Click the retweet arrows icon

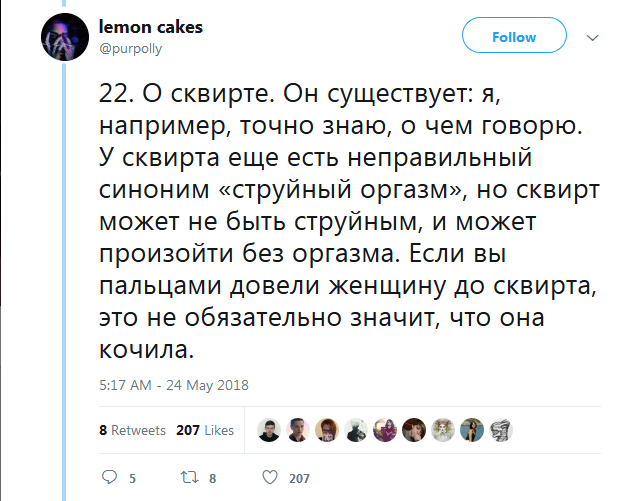click(x=187, y=477)
